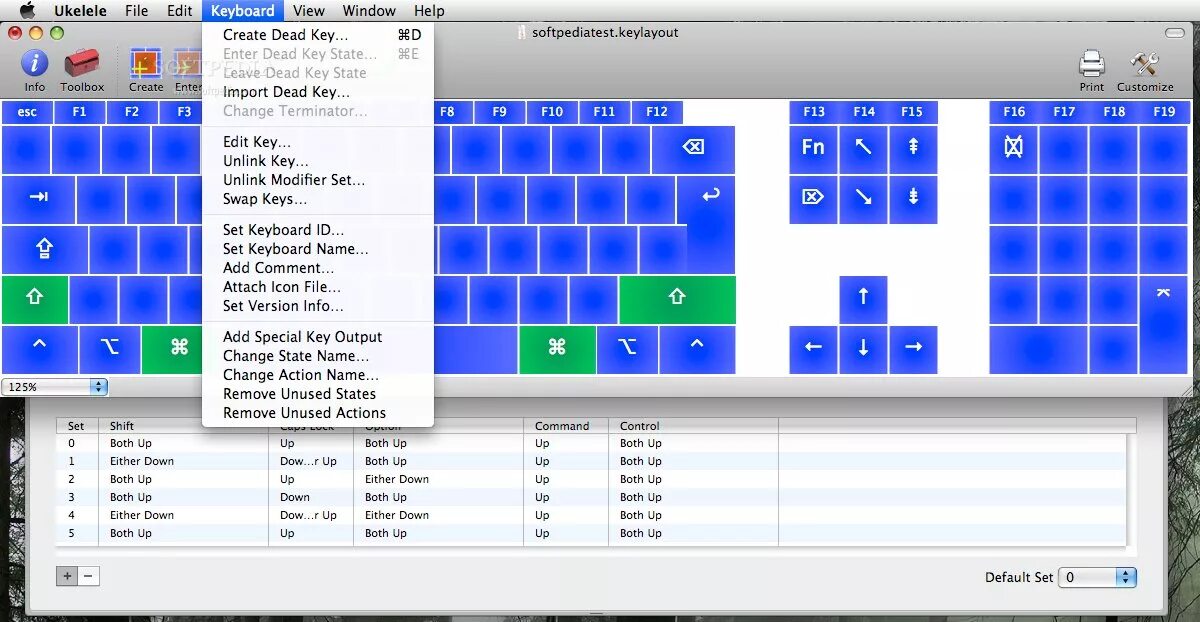
Task: Click the forward delete key
Action: pos(813,199)
